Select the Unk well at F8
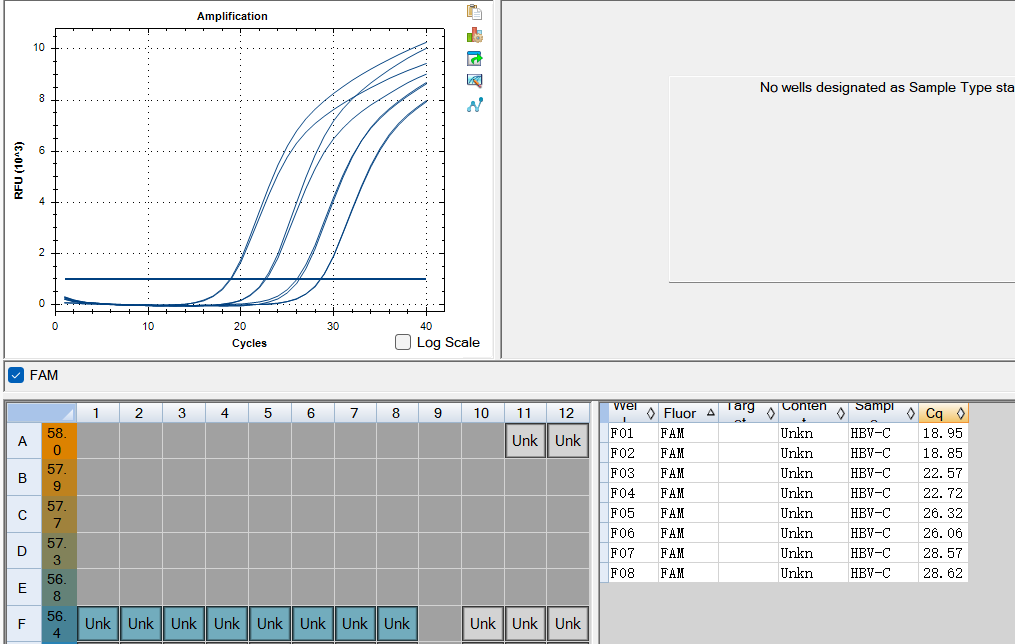This screenshot has width=1015, height=644. (397, 624)
